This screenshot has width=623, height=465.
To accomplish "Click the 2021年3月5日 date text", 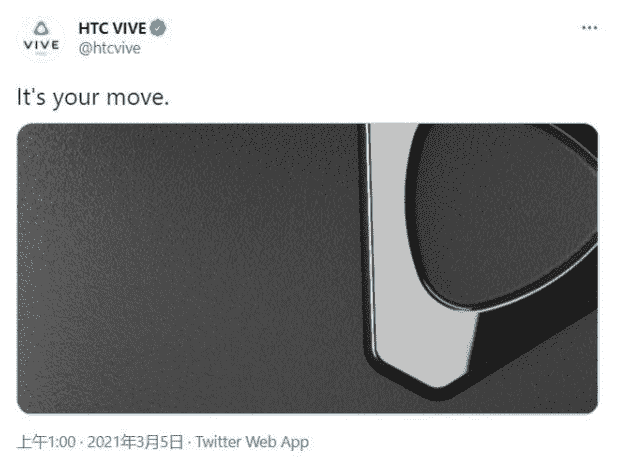I will pos(135,442).
